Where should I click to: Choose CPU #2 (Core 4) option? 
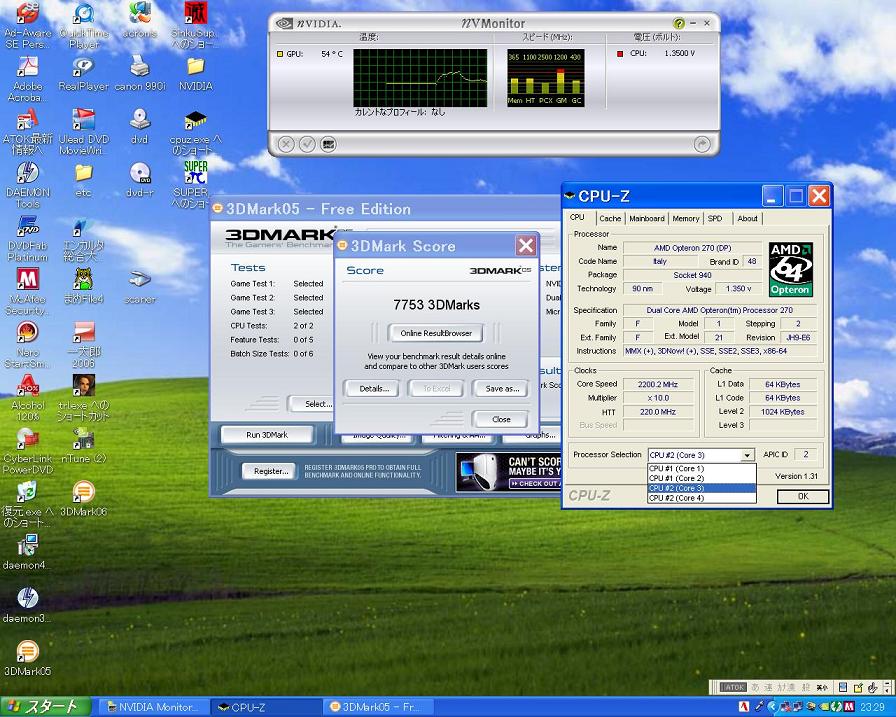coord(702,498)
